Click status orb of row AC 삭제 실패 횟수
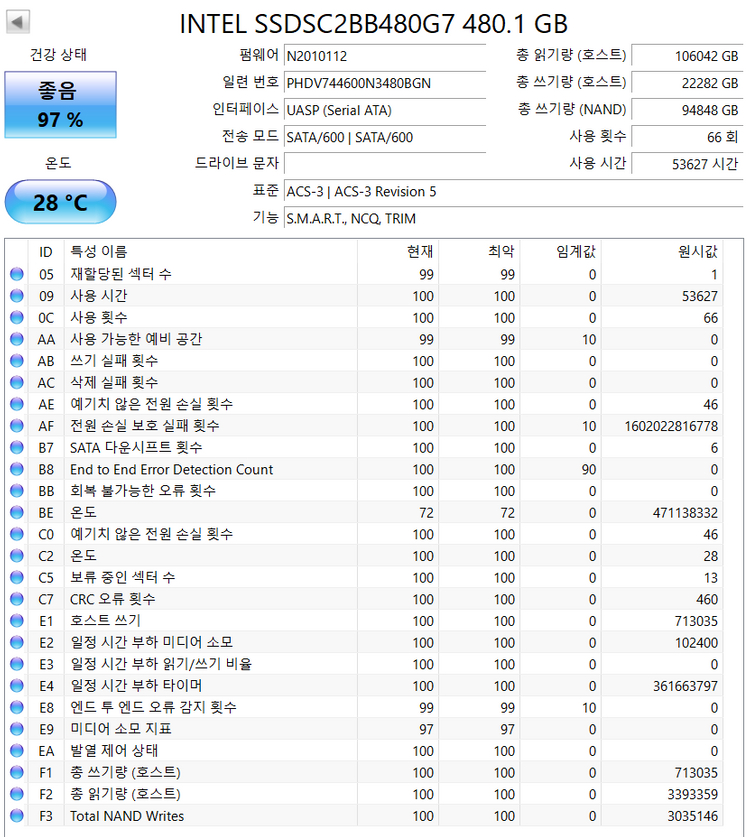Viewport: 750px width, 837px height. coord(17,382)
